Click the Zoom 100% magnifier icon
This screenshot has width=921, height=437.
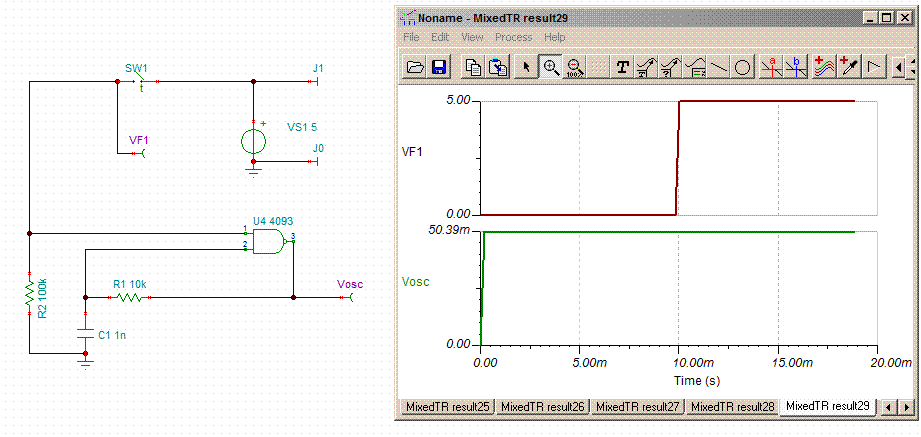pos(575,68)
